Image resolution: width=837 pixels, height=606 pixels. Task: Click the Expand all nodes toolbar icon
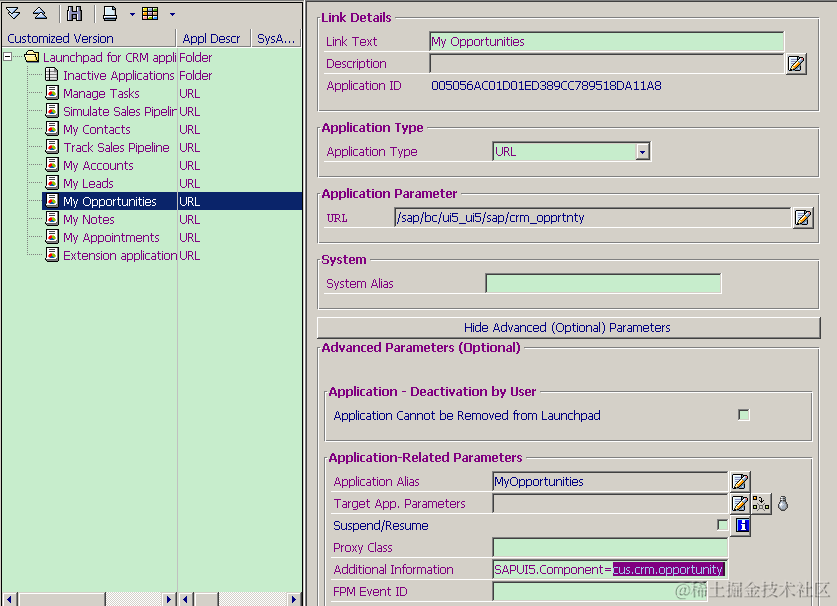[x=13, y=13]
